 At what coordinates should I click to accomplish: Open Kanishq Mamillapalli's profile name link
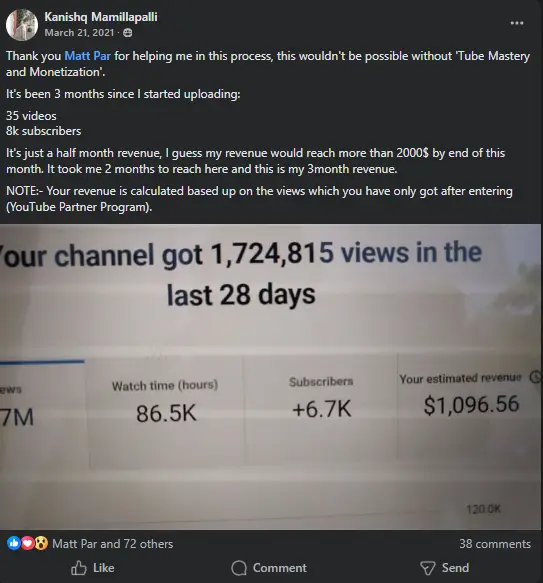[101, 17]
